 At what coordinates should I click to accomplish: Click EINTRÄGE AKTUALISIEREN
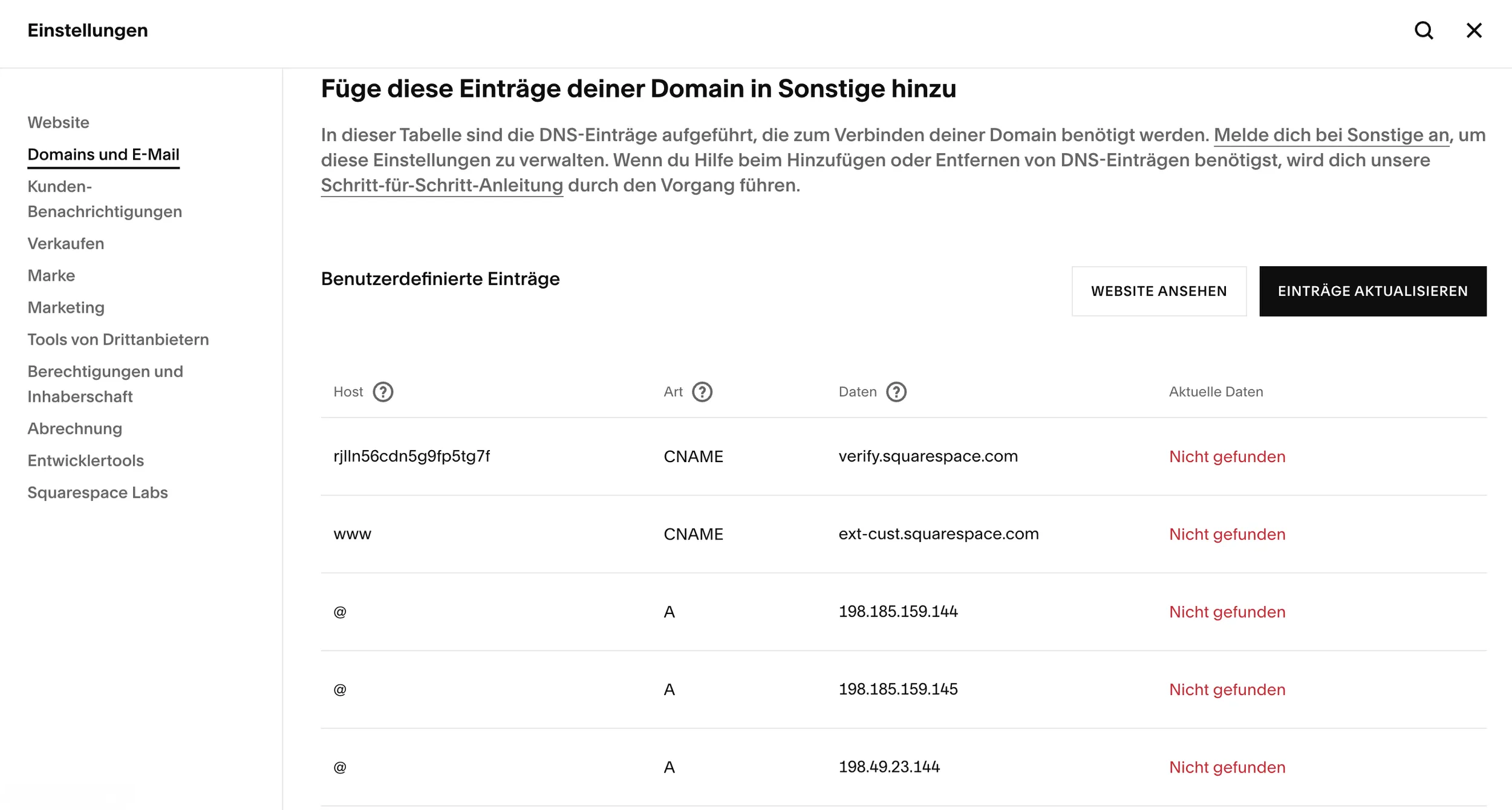pyautogui.click(x=1373, y=291)
